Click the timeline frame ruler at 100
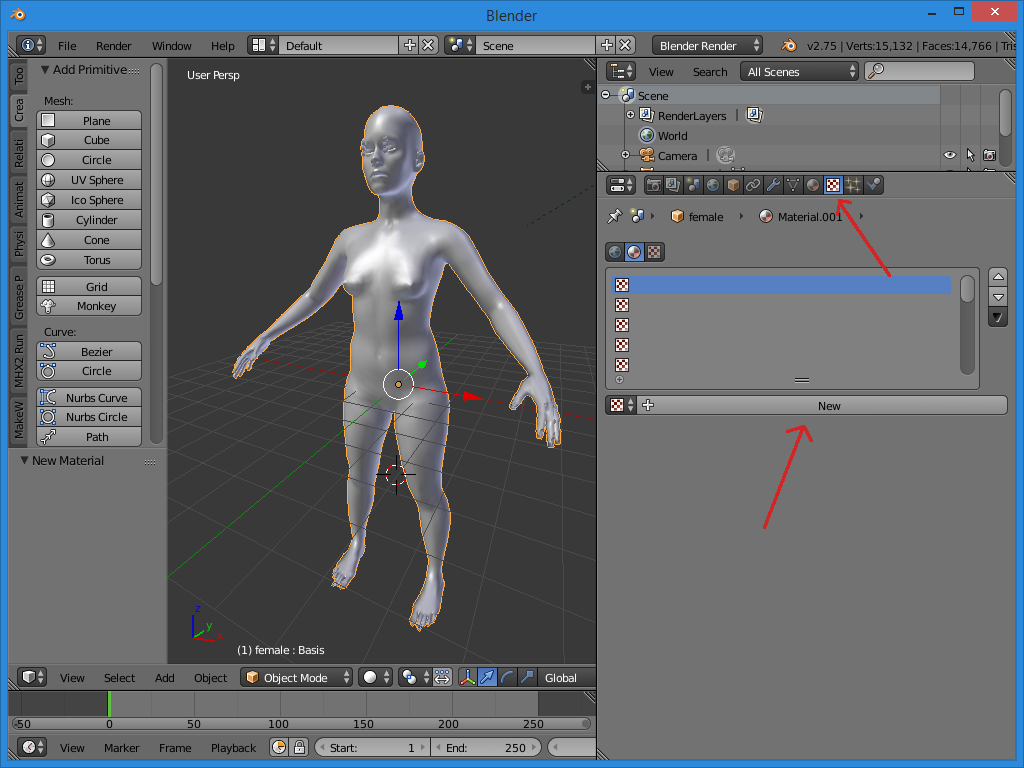The width and height of the screenshot is (1024, 768). pyautogui.click(x=278, y=723)
